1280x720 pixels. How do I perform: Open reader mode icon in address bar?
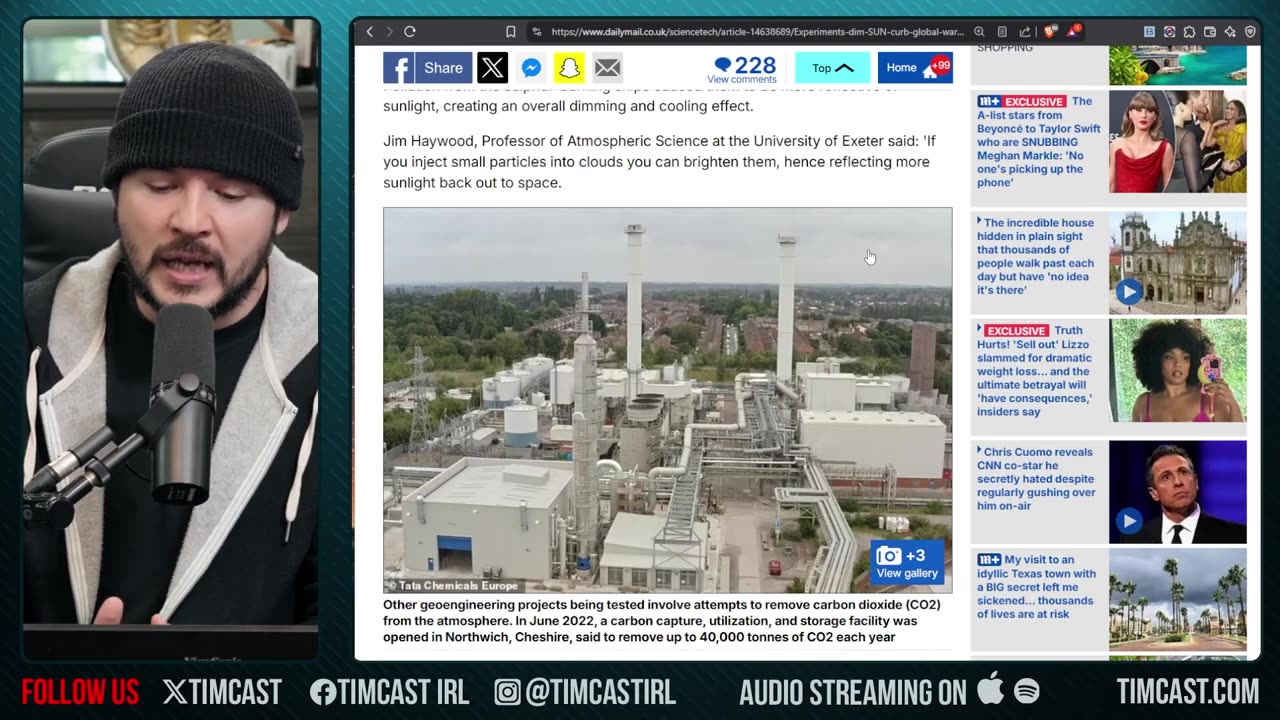(1002, 32)
